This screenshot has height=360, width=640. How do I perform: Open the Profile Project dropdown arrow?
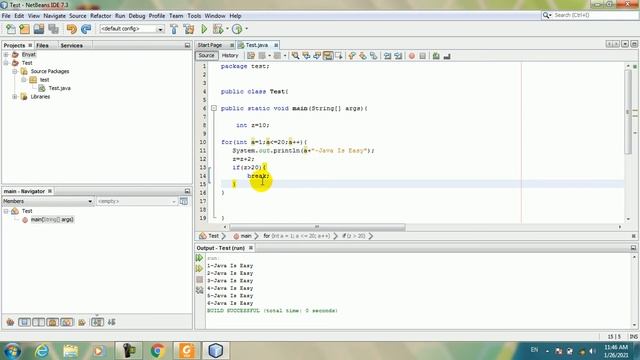point(246,29)
